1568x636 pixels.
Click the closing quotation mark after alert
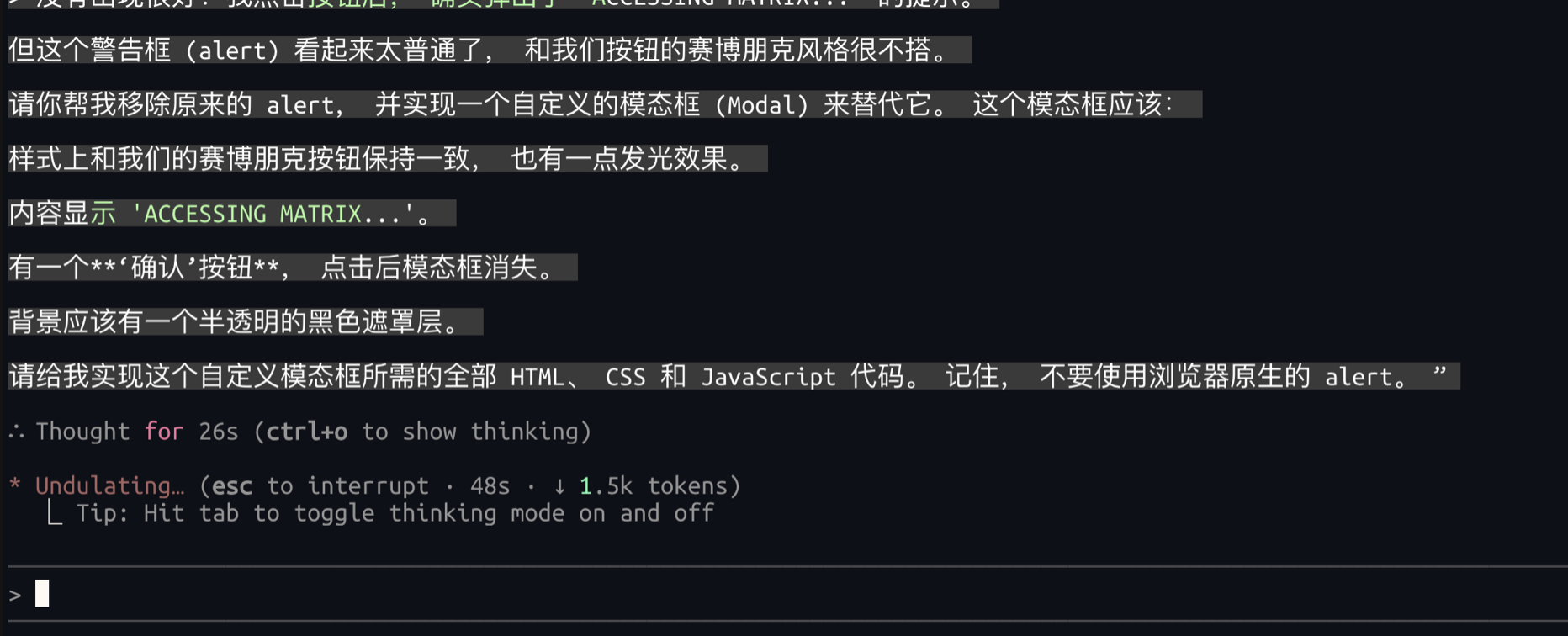[1439, 373]
